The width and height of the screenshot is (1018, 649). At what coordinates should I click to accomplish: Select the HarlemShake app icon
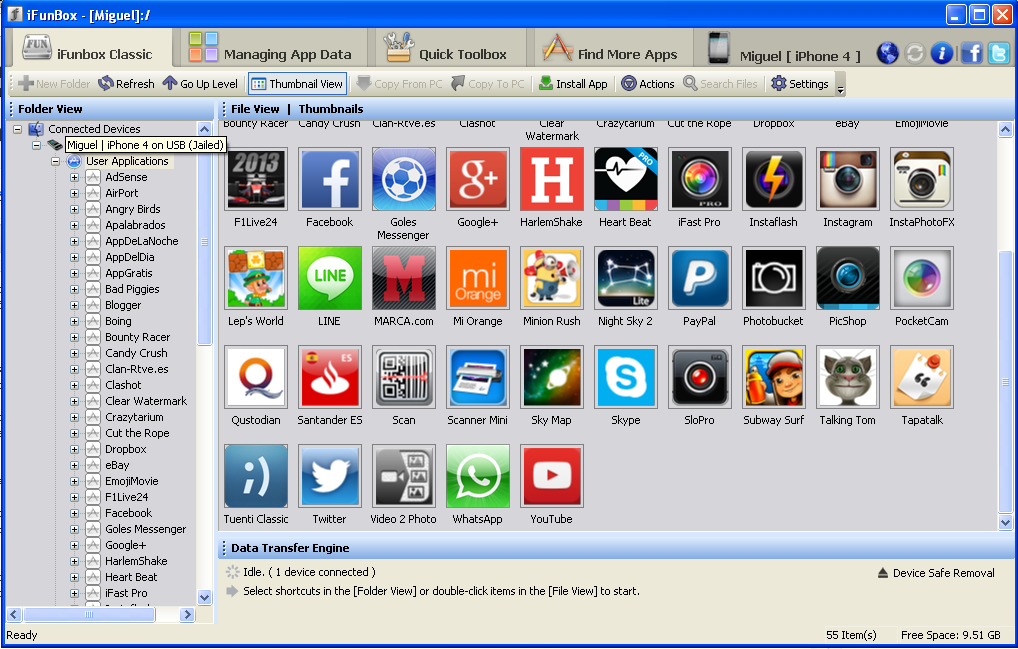[x=551, y=179]
